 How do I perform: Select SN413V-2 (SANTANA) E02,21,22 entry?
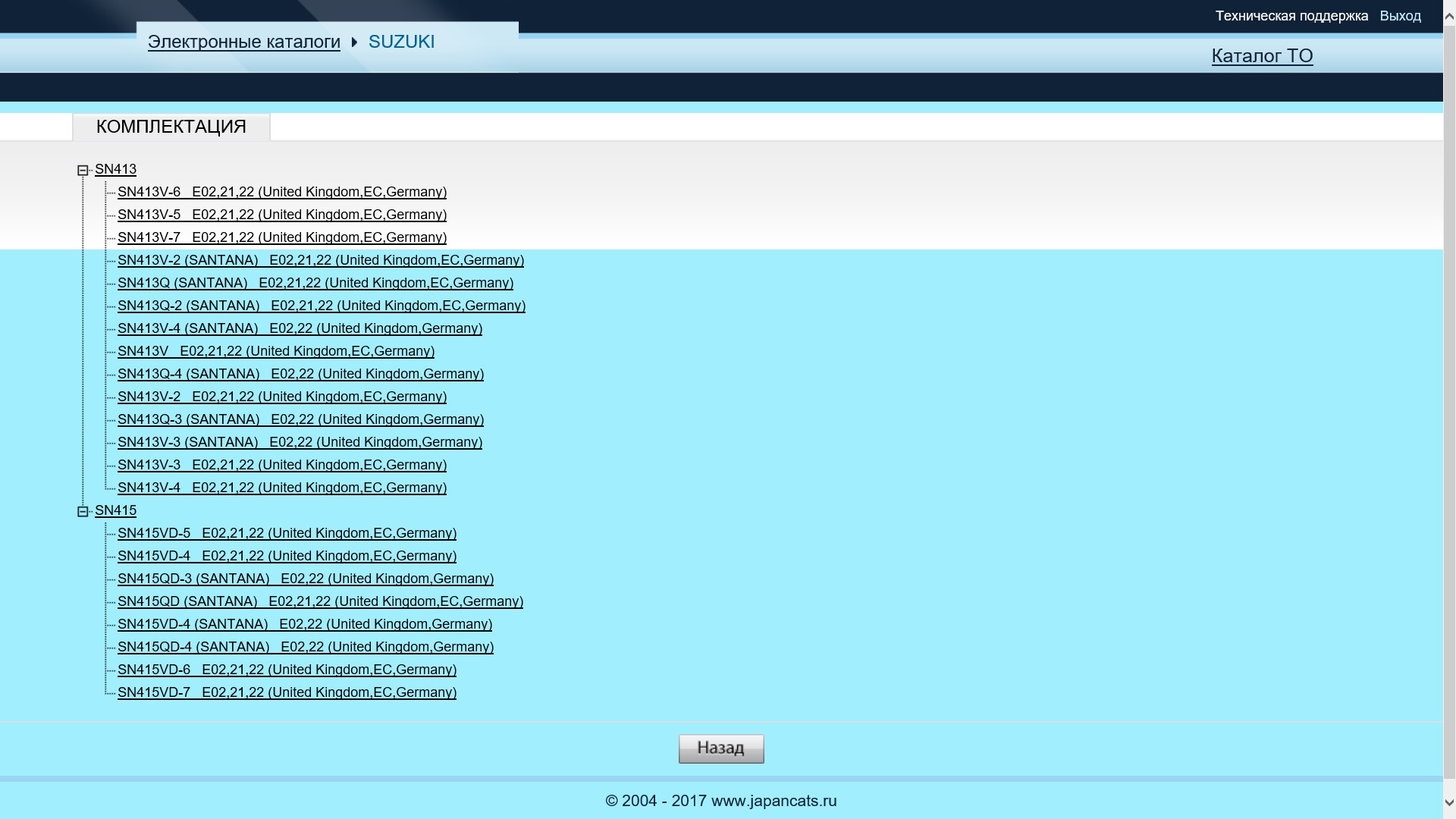click(x=321, y=260)
